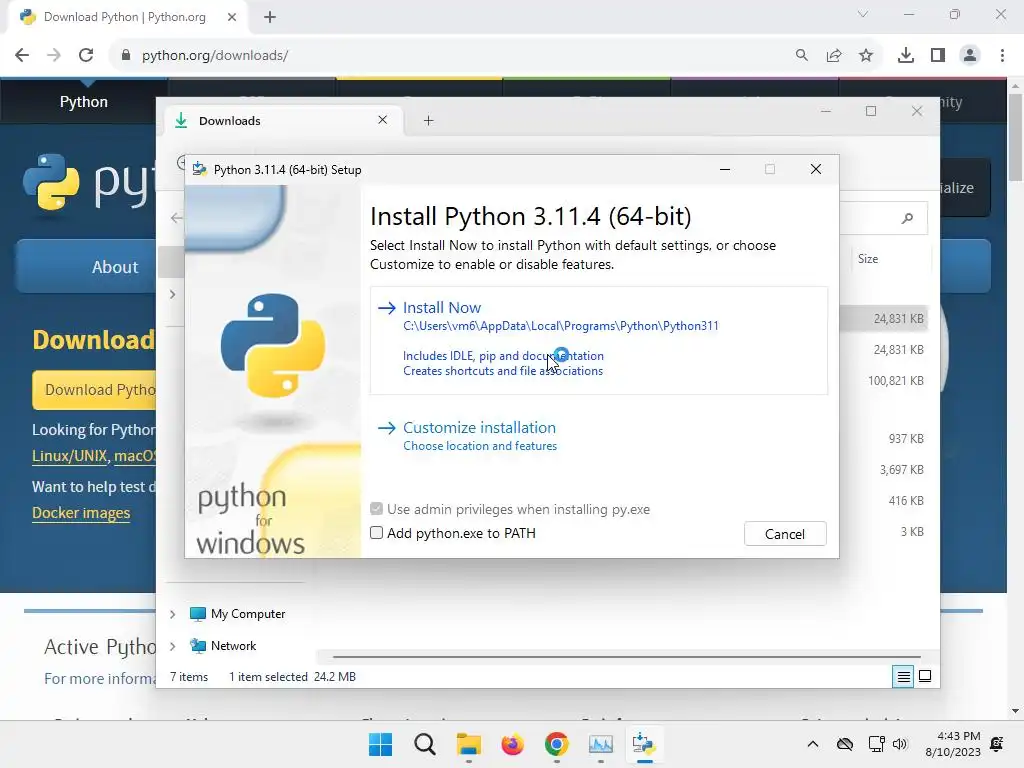1024x768 pixels.
Task: Open Chrome profile avatar
Action: coord(970,56)
